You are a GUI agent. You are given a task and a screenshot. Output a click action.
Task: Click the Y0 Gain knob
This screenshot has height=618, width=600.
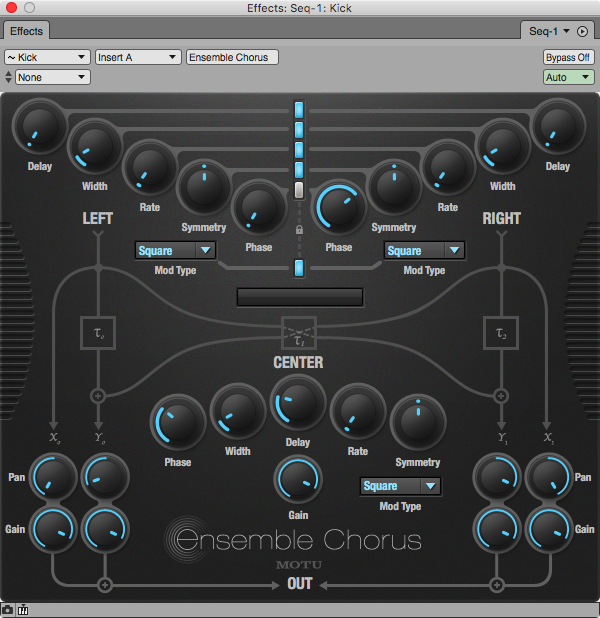click(x=105, y=529)
